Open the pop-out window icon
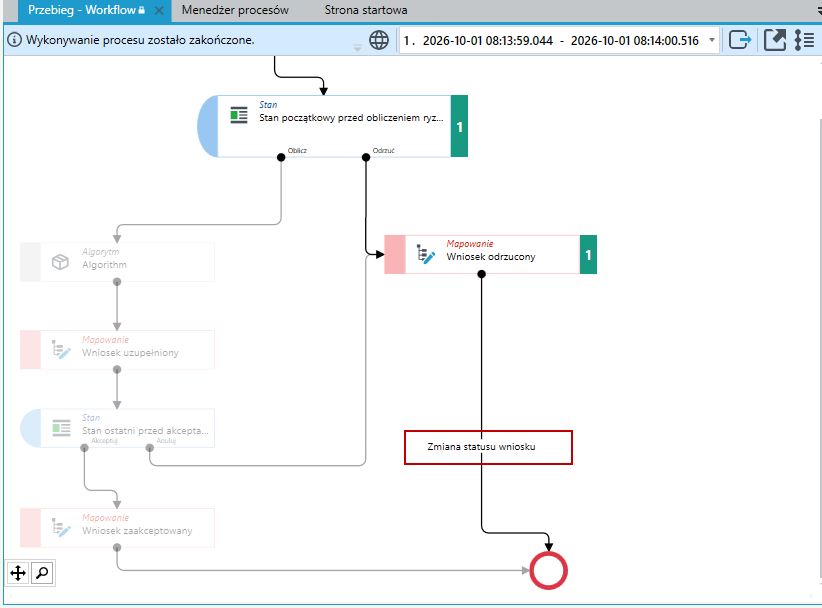 coord(775,40)
